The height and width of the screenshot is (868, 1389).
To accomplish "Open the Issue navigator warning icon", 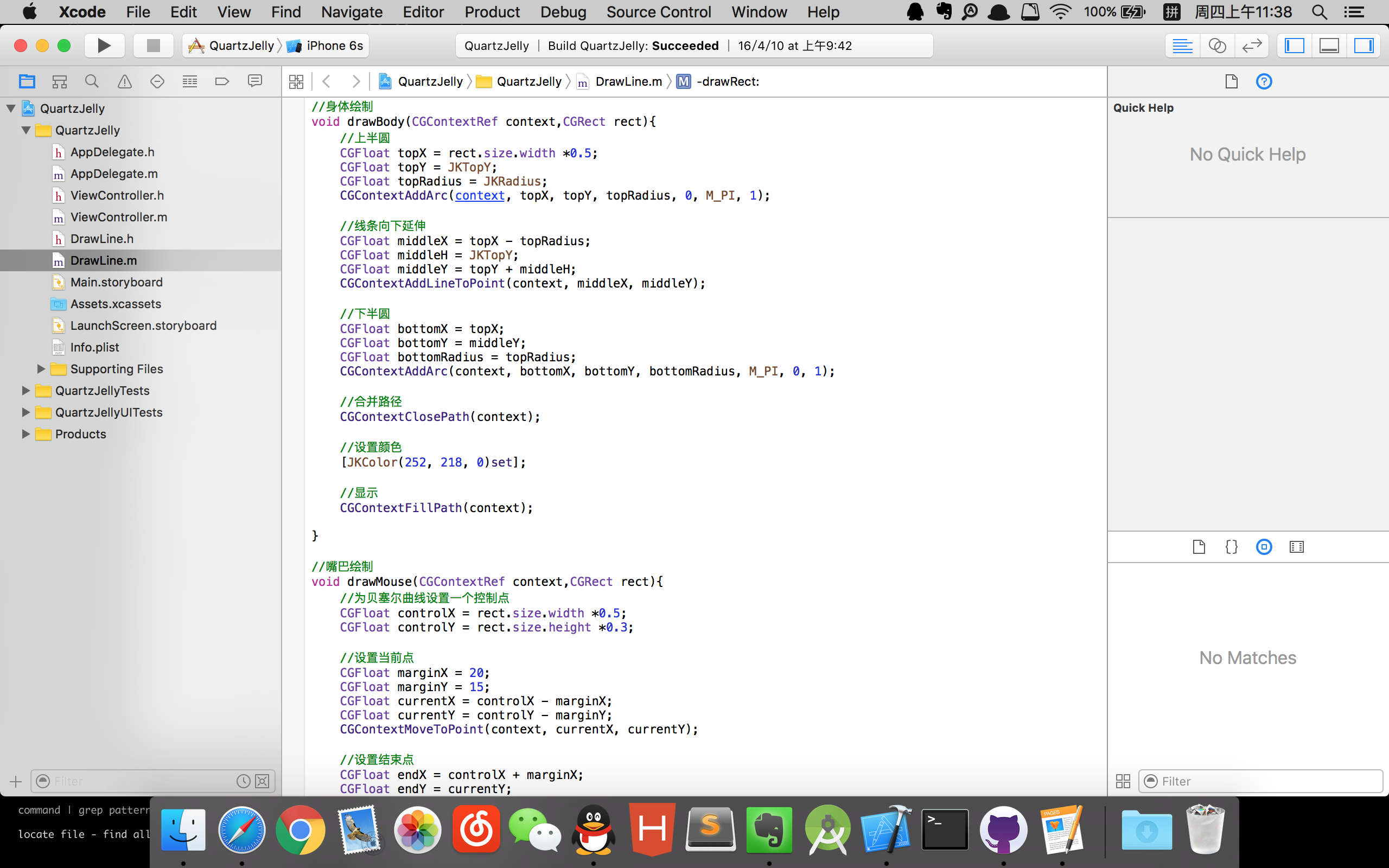I will pos(125,81).
